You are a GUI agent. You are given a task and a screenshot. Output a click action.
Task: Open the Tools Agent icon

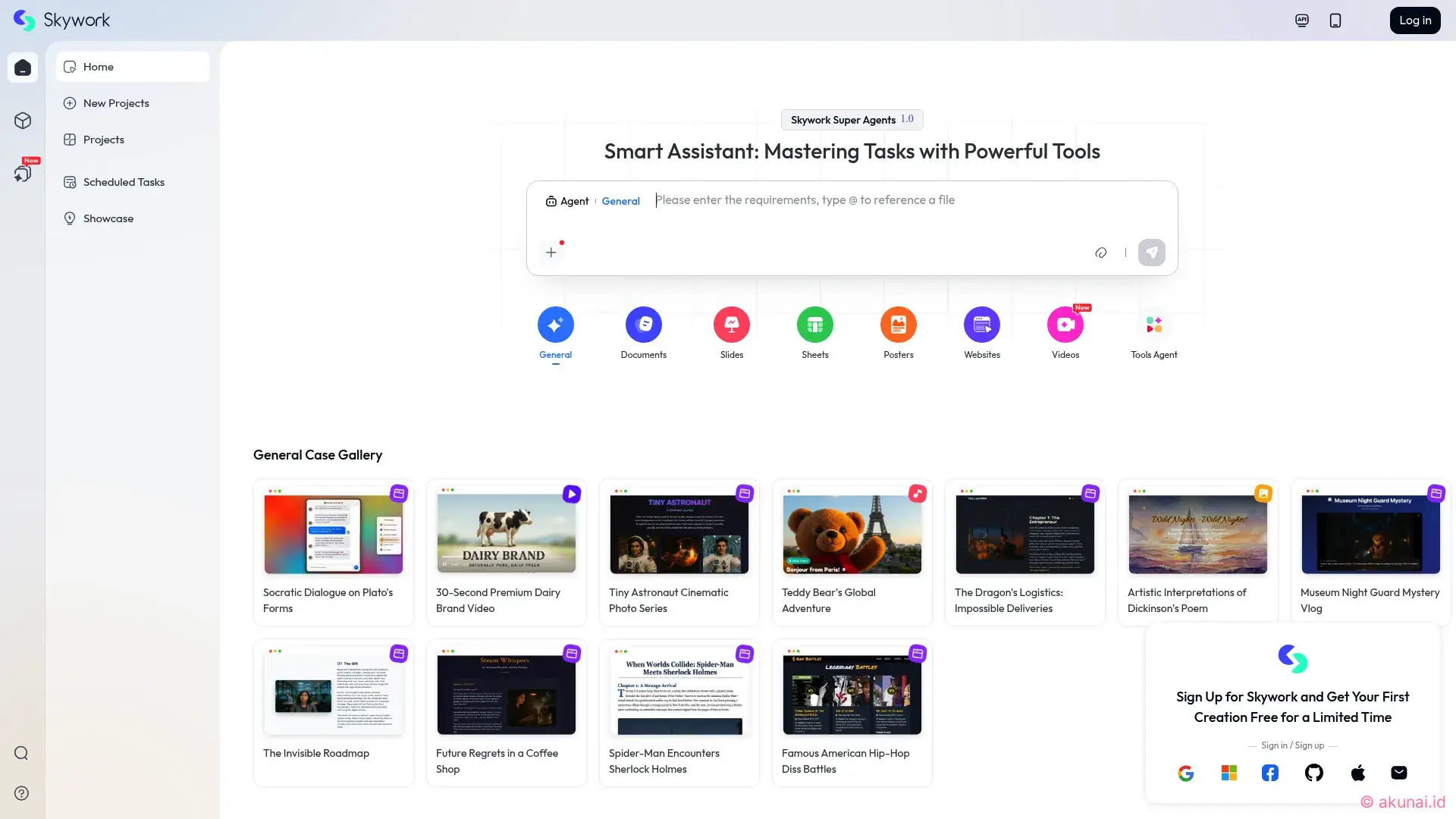pos(1153,325)
